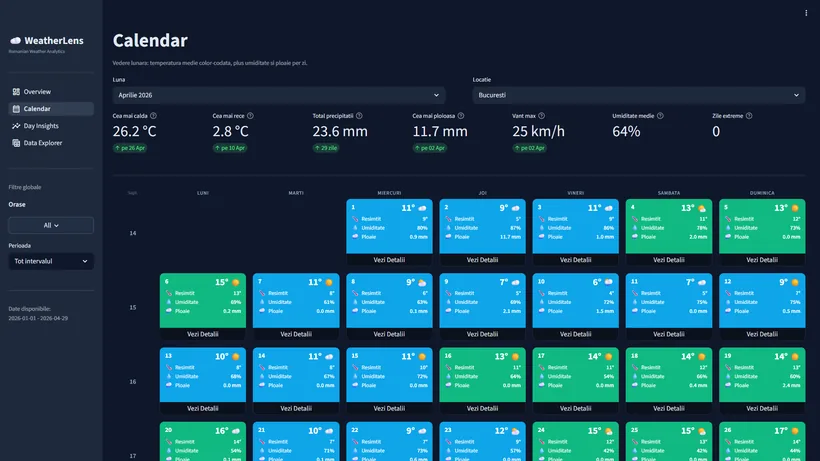Click the 64% humidity value
Image resolution: width=820 pixels, height=461 pixels.
[x=626, y=131]
